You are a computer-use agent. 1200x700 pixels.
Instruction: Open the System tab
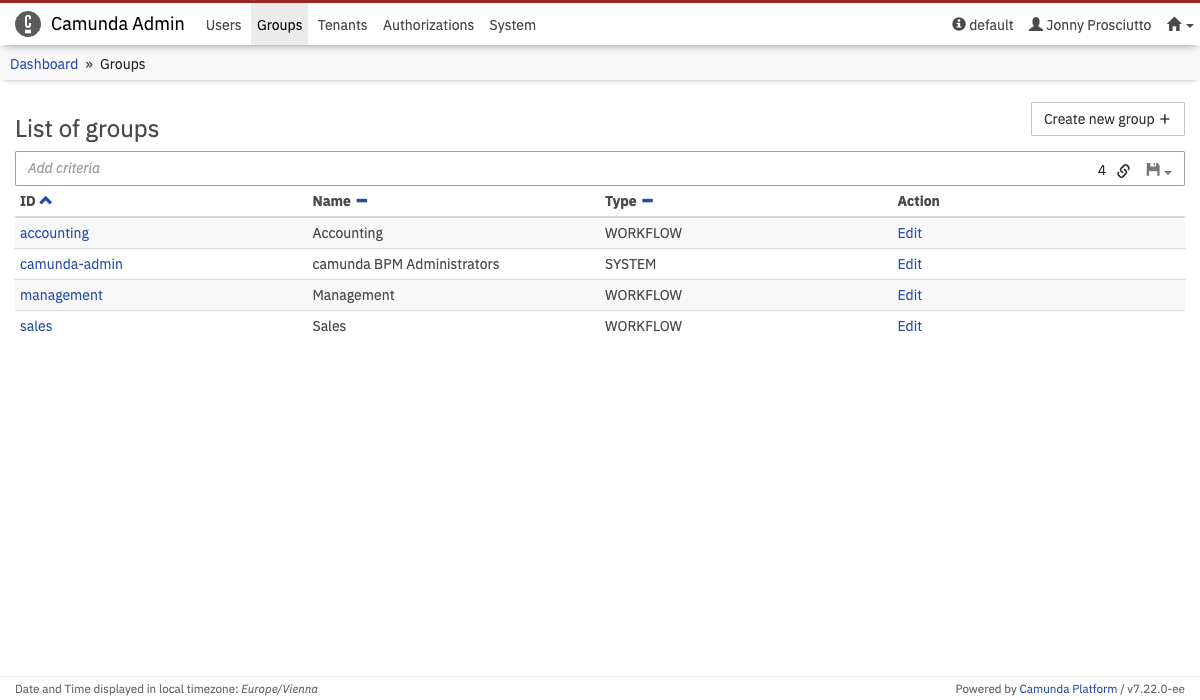pos(512,25)
